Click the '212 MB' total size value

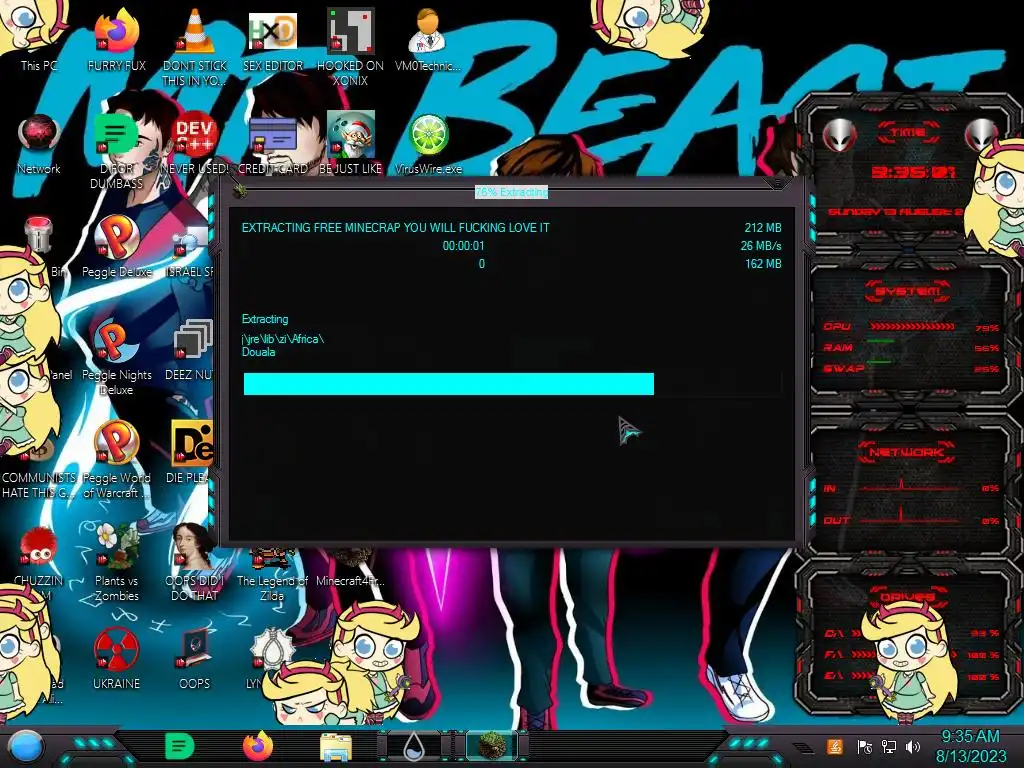tap(763, 228)
